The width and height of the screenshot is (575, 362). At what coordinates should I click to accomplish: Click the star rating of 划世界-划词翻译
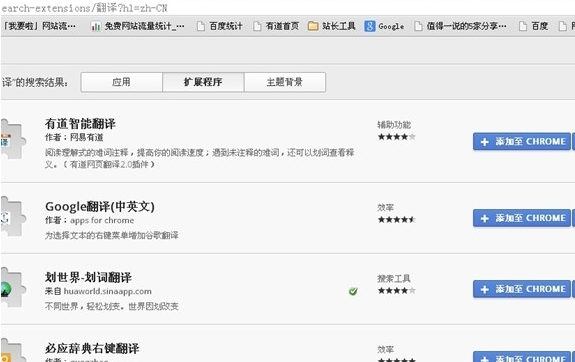pos(396,290)
